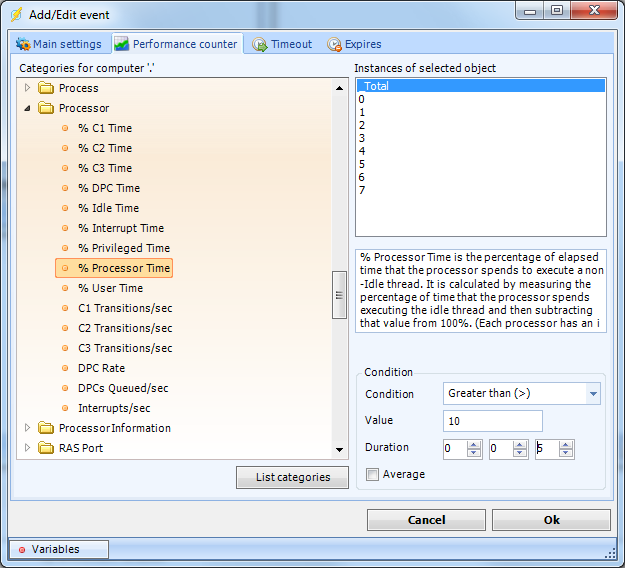Image resolution: width=625 pixels, height=568 pixels.
Task: Click the List categories button
Action: pyautogui.click(x=292, y=477)
